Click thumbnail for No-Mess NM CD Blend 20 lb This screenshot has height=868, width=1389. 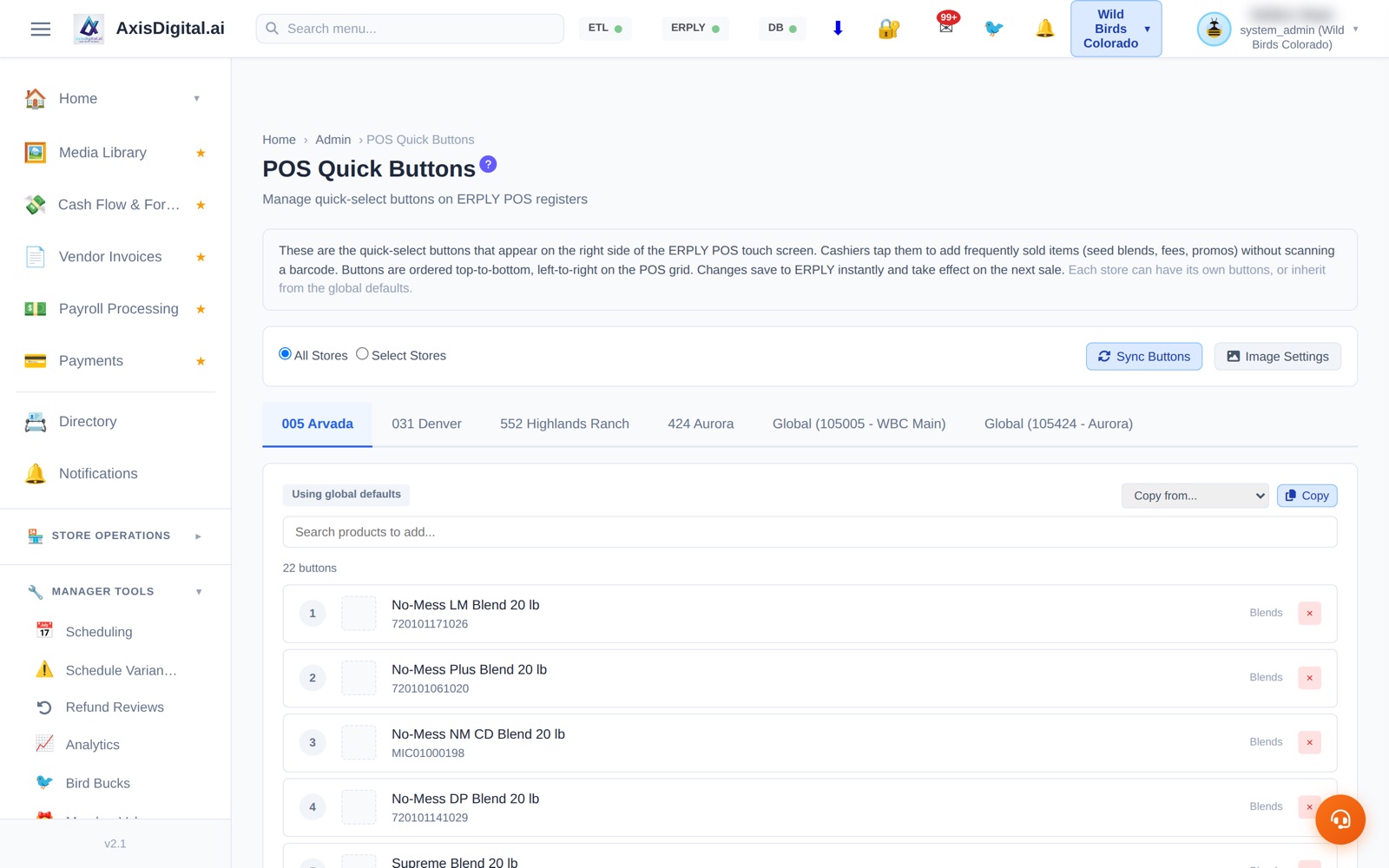(359, 742)
